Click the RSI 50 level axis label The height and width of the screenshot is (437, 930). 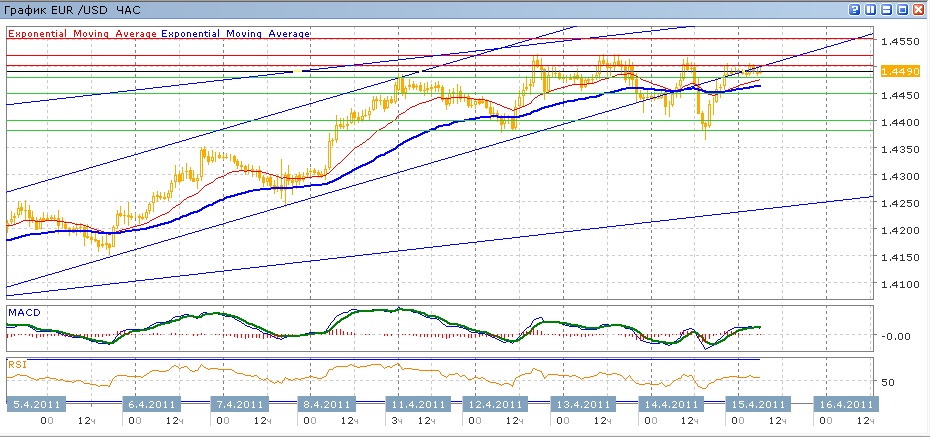[x=888, y=382]
